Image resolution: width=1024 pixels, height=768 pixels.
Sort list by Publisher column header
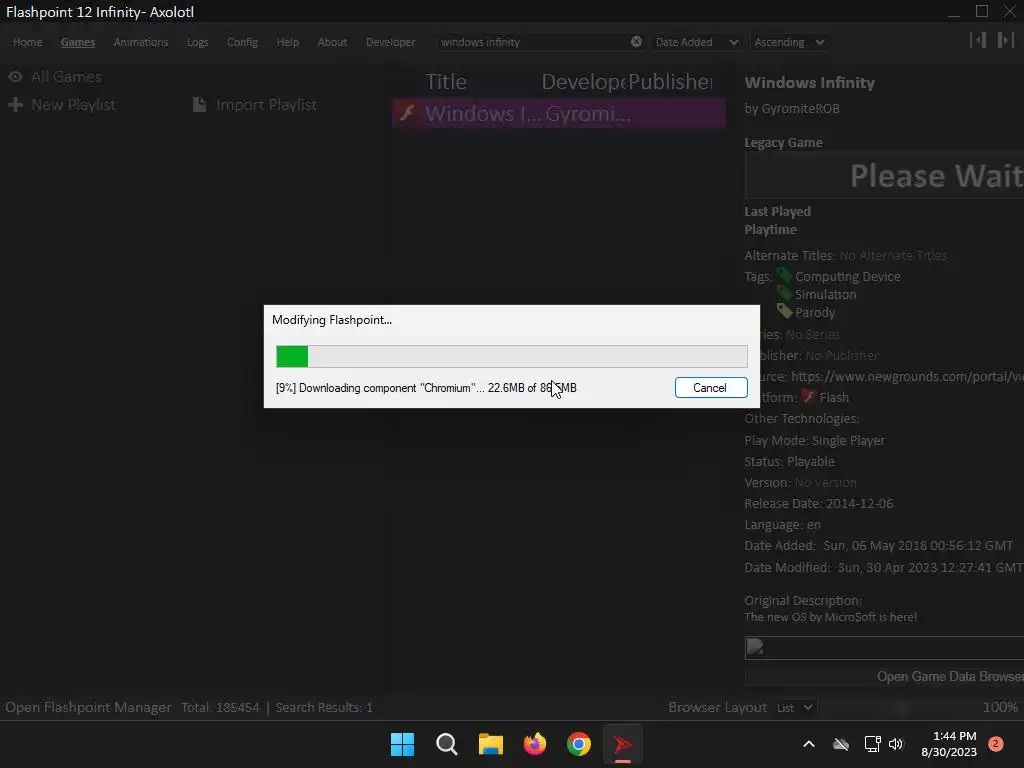coord(670,82)
